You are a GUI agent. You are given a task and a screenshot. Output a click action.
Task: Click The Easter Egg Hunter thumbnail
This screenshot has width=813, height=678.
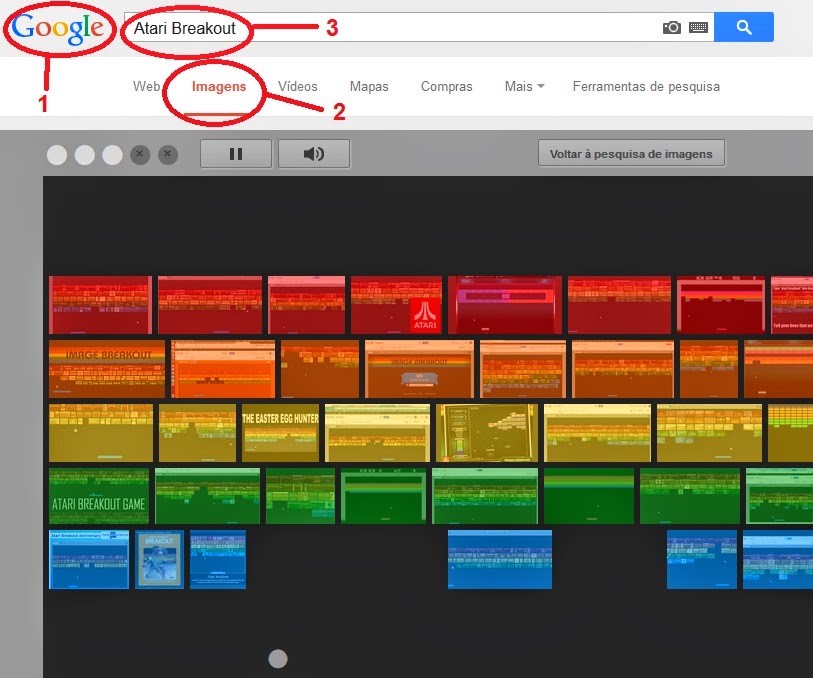pyautogui.click(x=280, y=433)
